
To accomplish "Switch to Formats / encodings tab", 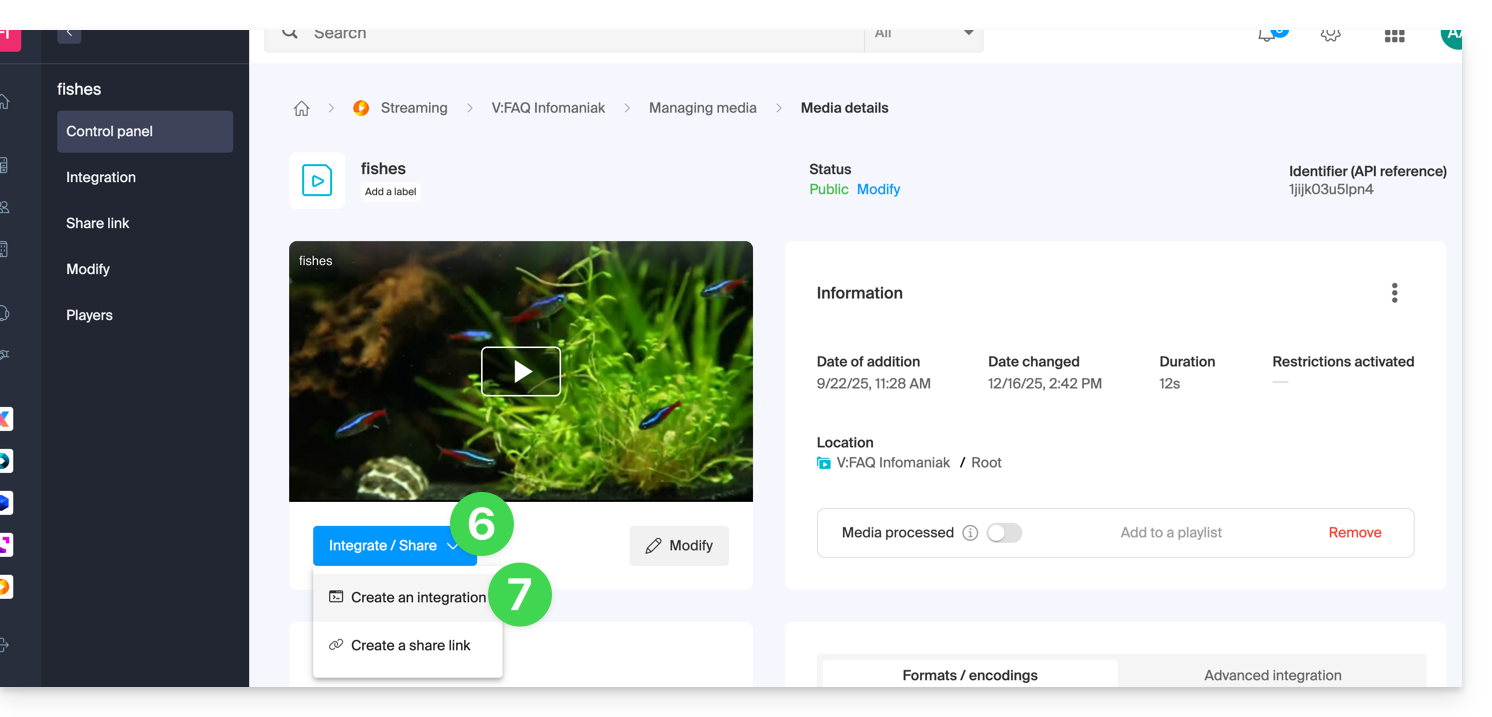I will (x=969, y=675).
